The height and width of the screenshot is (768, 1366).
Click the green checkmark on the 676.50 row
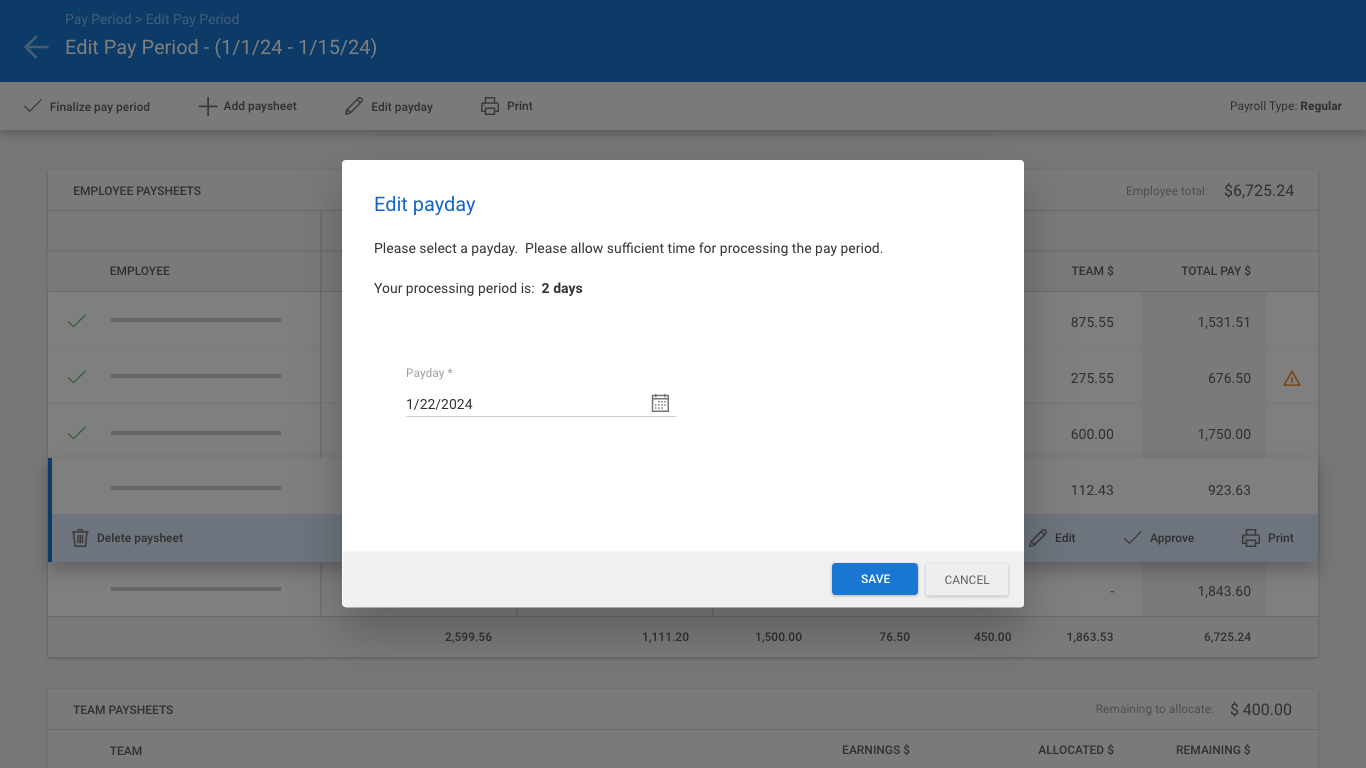point(76,377)
